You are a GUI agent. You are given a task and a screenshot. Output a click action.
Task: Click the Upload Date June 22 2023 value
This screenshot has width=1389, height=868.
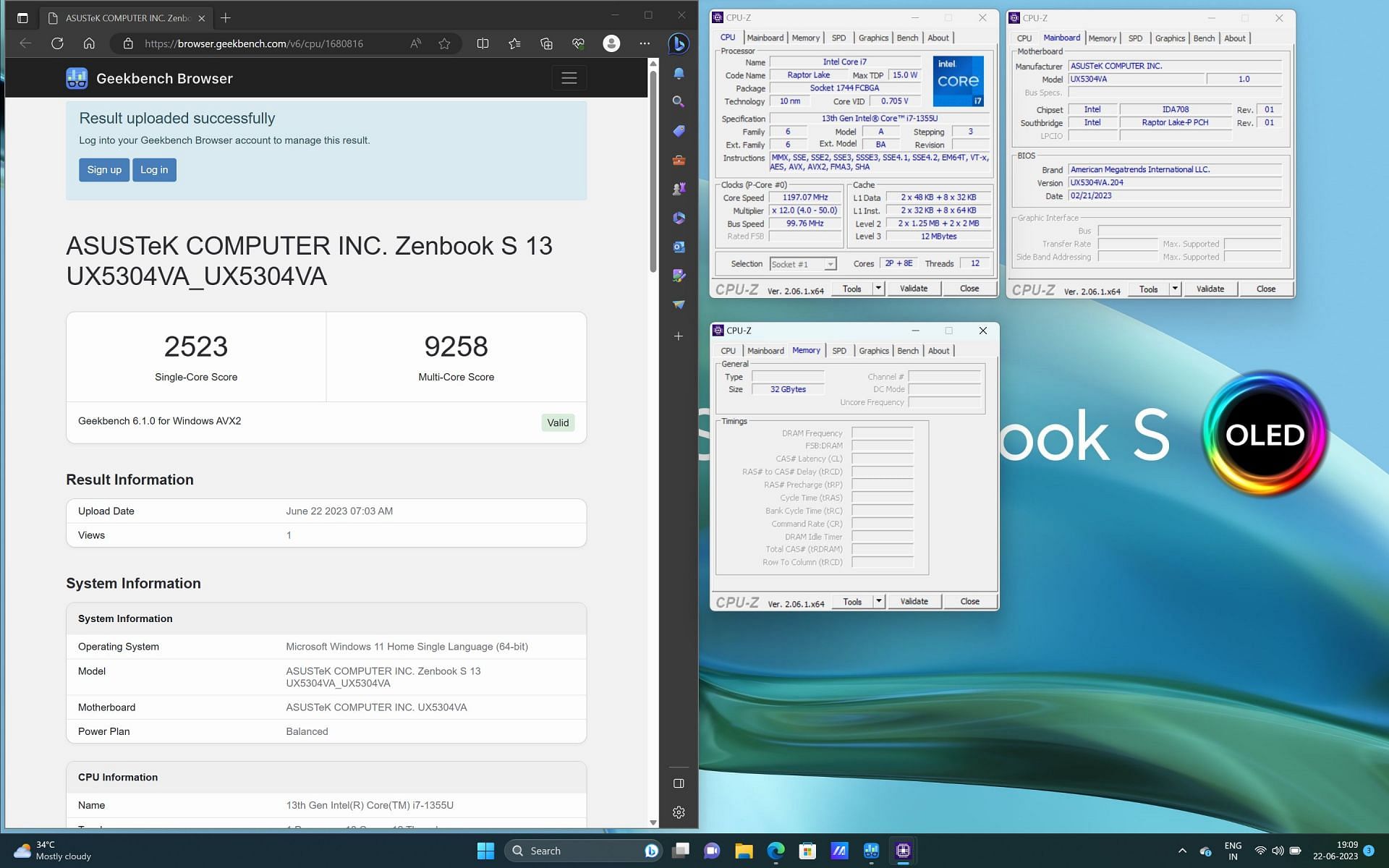(339, 511)
